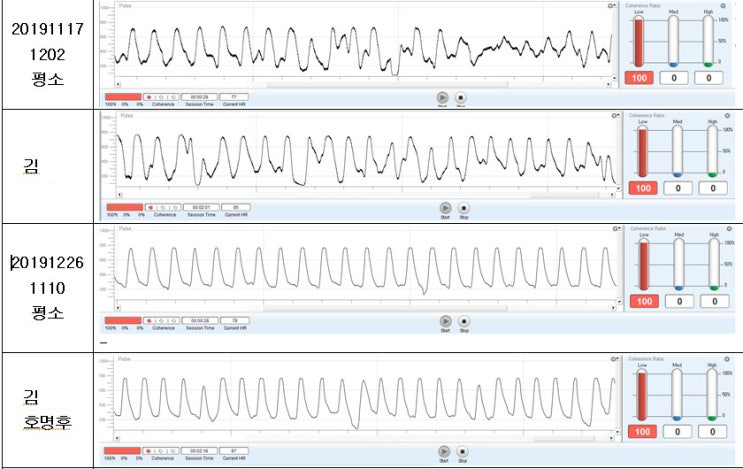
Task: Click the Session Time field reading 00:00:28
Action: click(x=199, y=97)
